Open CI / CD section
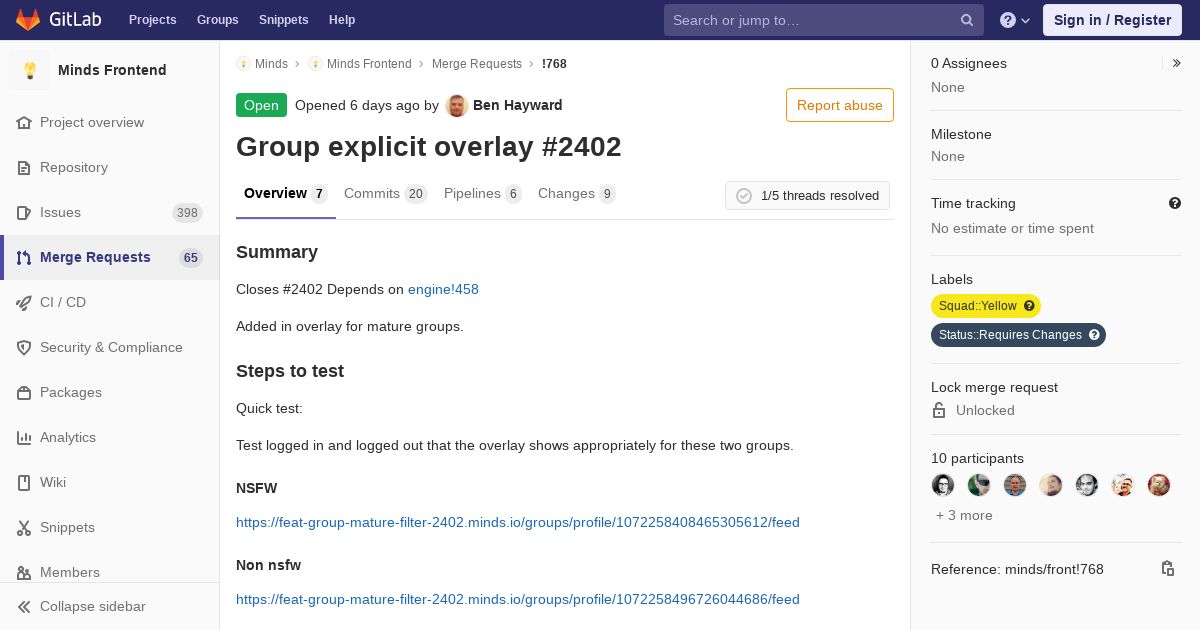The width and height of the screenshot is (1200, 630). 110,302
